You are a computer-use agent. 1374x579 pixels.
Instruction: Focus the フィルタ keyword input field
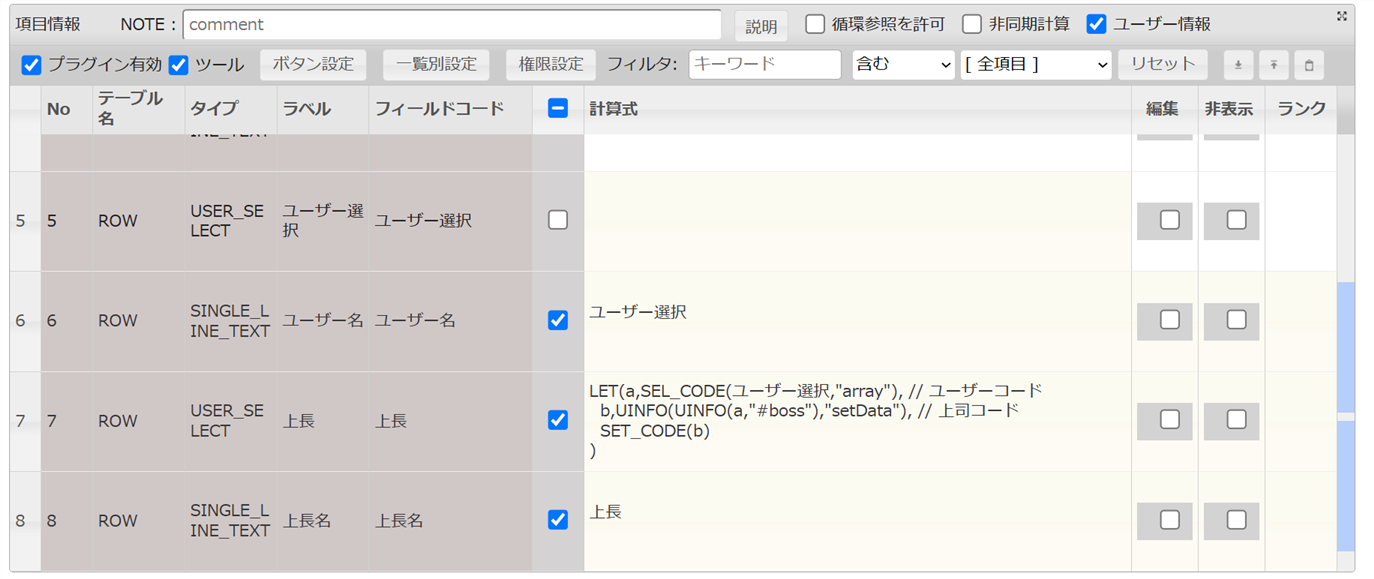[x=765, y=65]
